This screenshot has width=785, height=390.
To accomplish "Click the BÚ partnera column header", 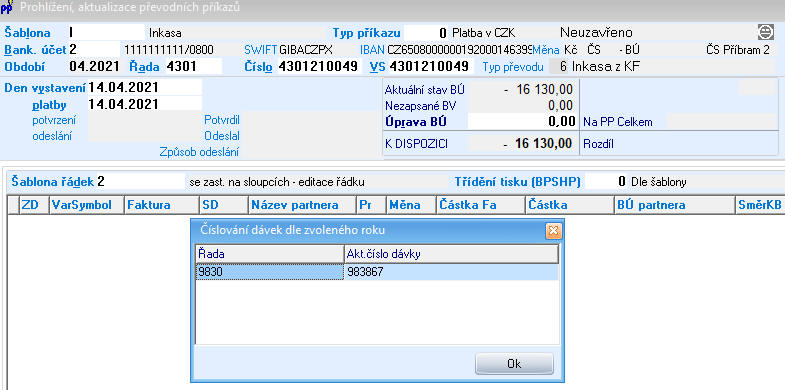I will point(674,205).
